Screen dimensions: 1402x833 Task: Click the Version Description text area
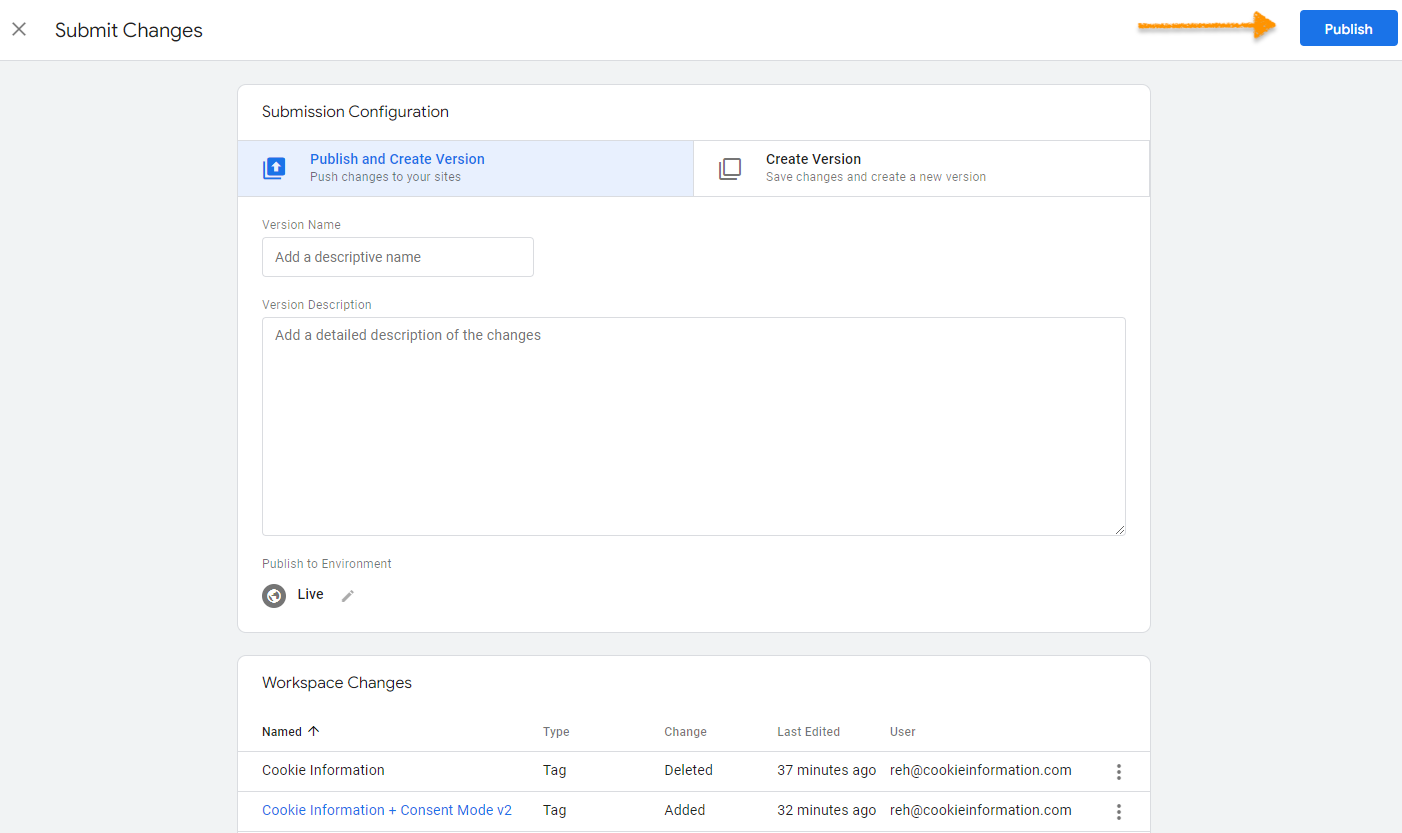click(694, 425)
